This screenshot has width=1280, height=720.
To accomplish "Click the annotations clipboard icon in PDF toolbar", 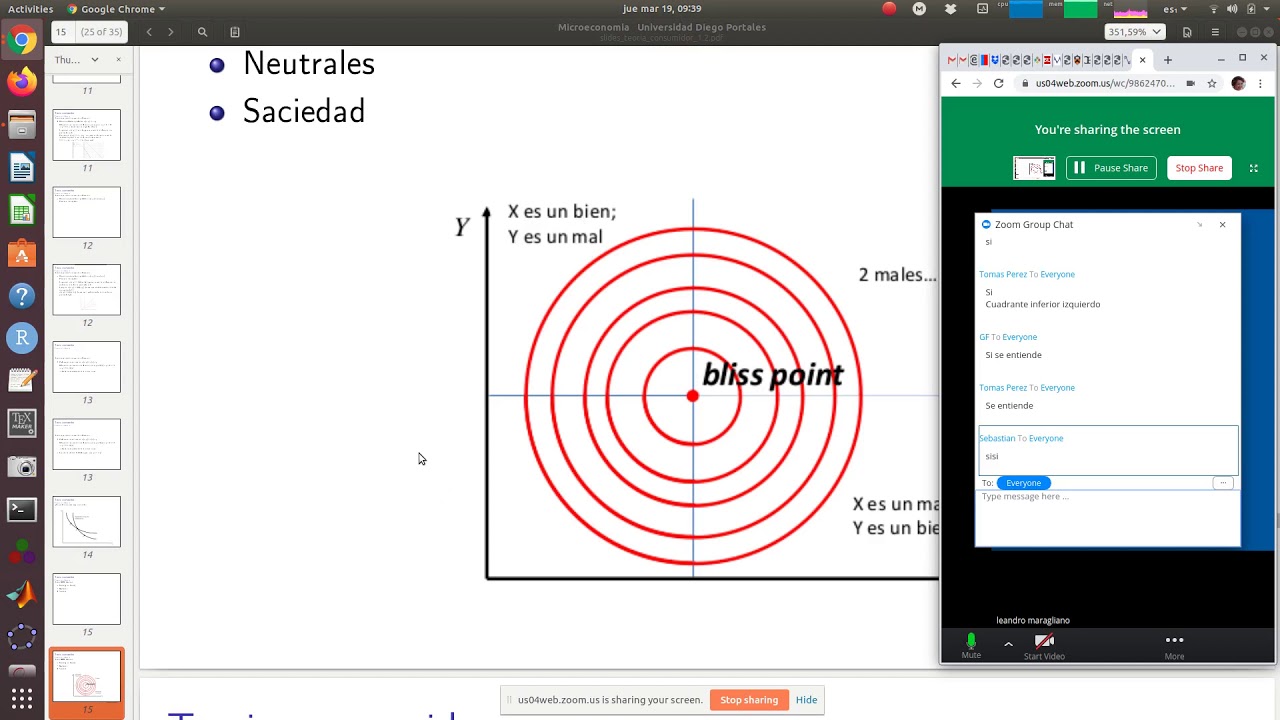I will coord(234,32).
